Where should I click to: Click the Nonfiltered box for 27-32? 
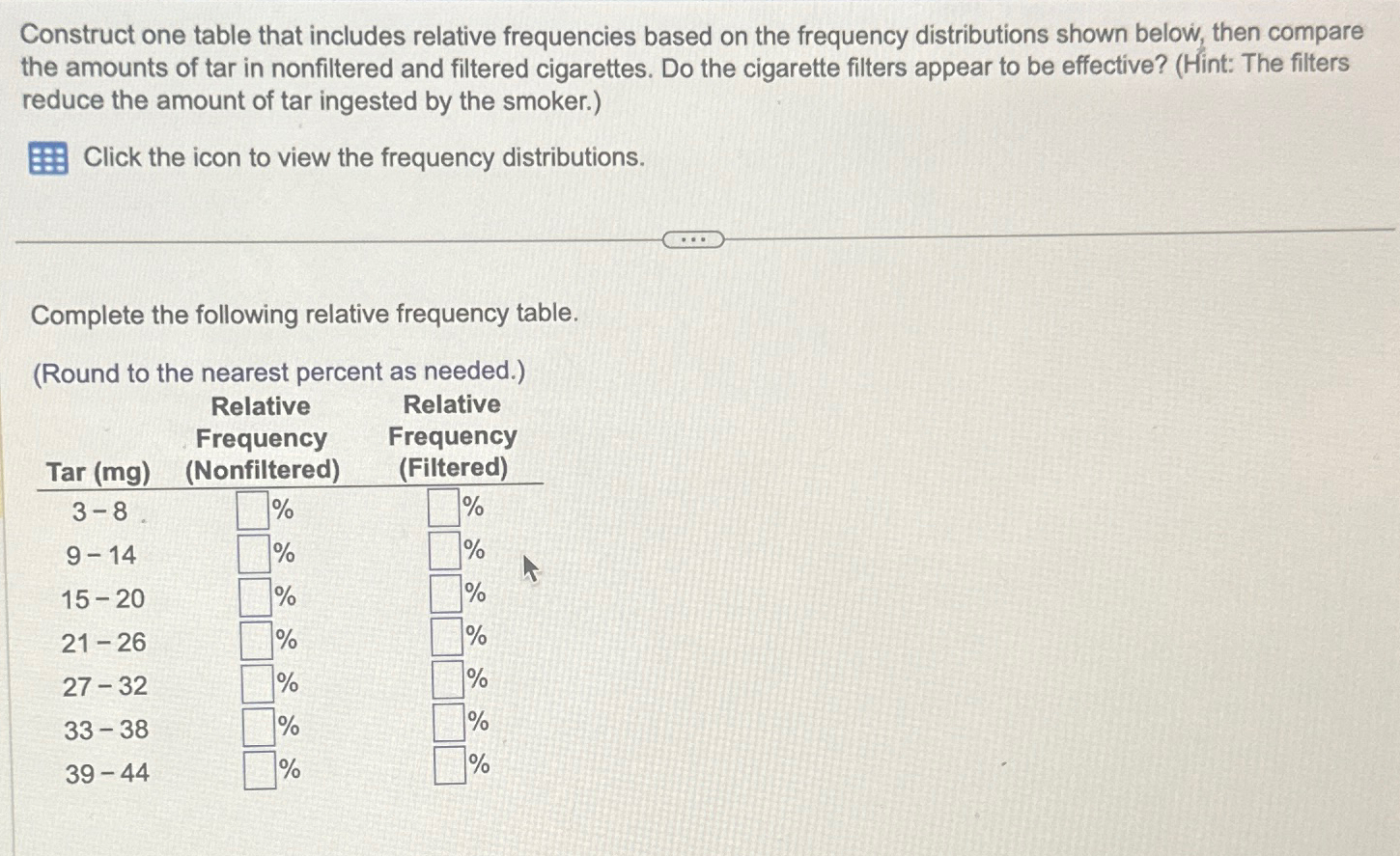tap(255, 681)
